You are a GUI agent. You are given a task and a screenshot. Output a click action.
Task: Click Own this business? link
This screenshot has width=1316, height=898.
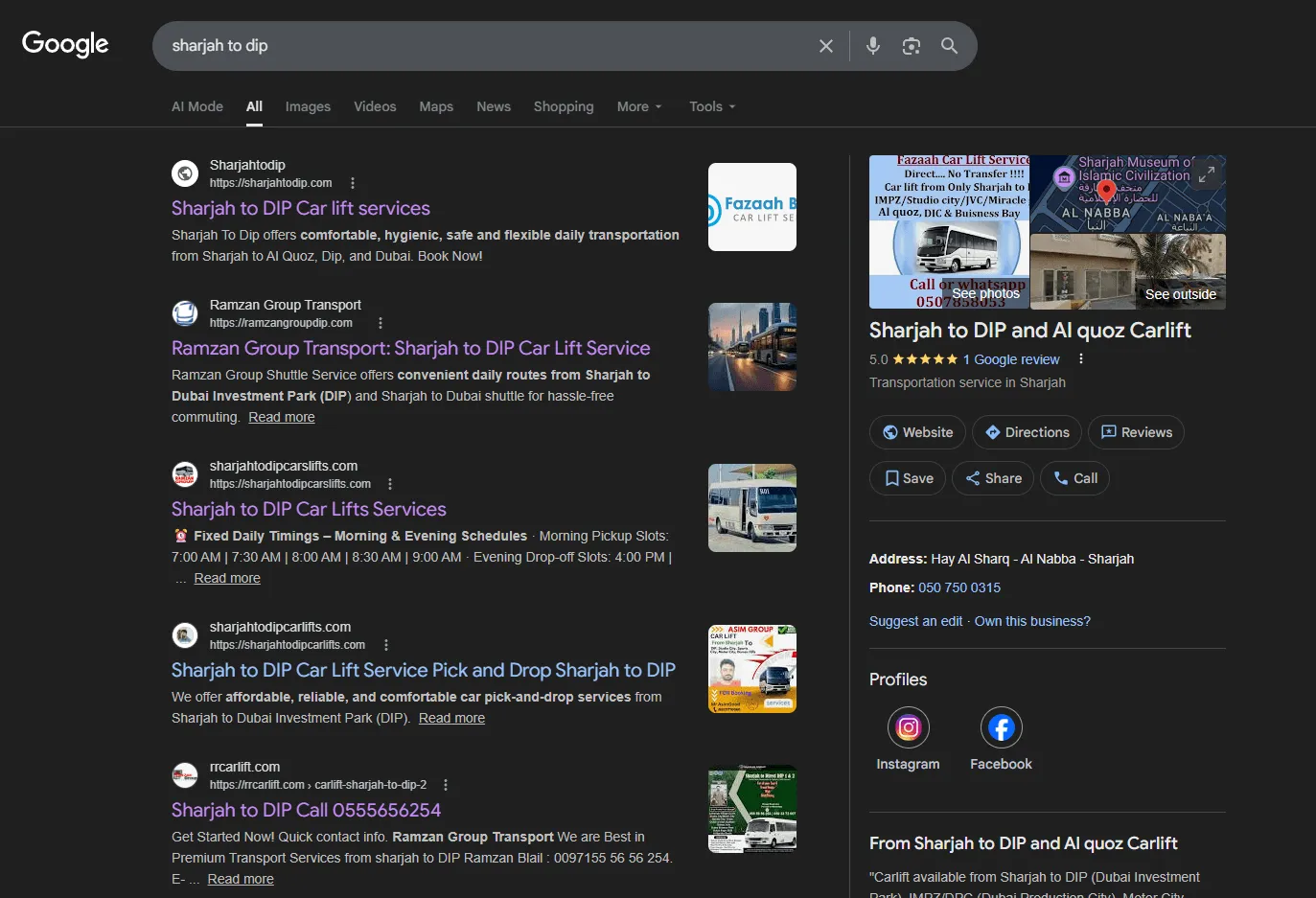[1032, 621]
